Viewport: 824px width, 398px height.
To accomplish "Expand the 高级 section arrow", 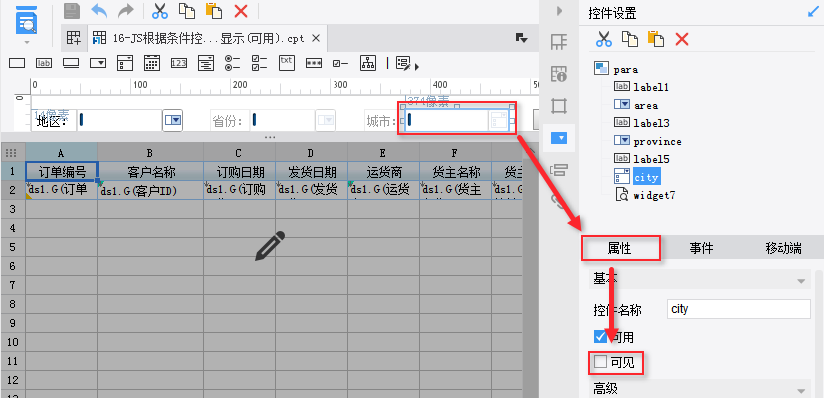I will (801, 391).
